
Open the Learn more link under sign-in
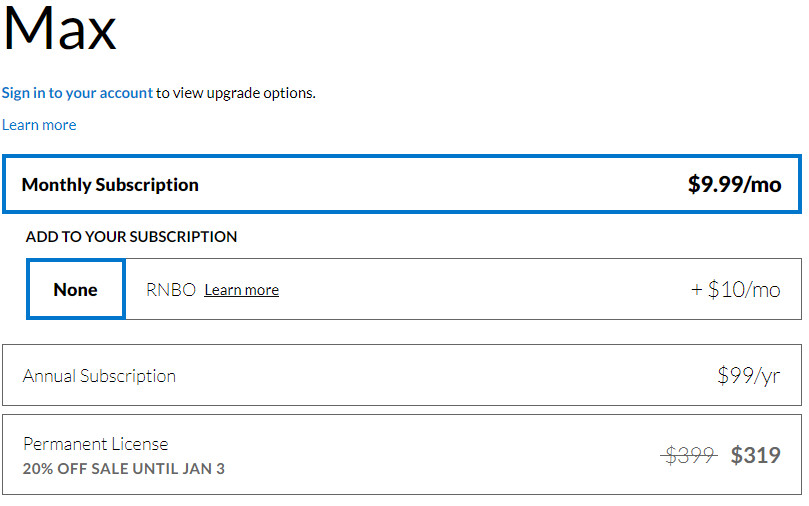pos(39,125)
